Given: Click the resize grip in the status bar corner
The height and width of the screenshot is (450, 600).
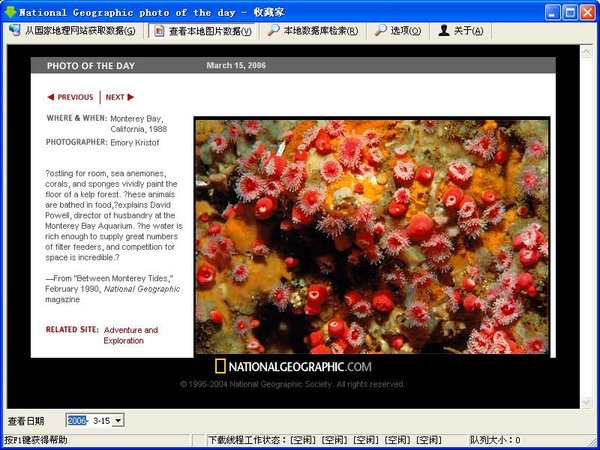Looking at the screenshot, I should point(593,443).
